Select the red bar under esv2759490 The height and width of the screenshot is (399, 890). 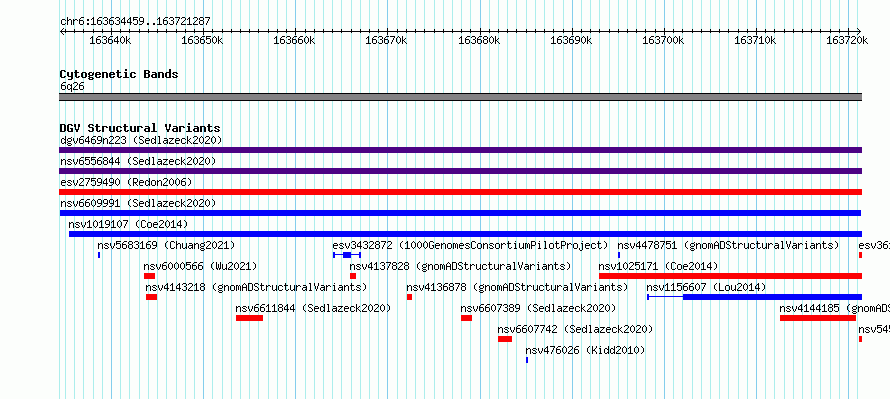tap(460, 192)
